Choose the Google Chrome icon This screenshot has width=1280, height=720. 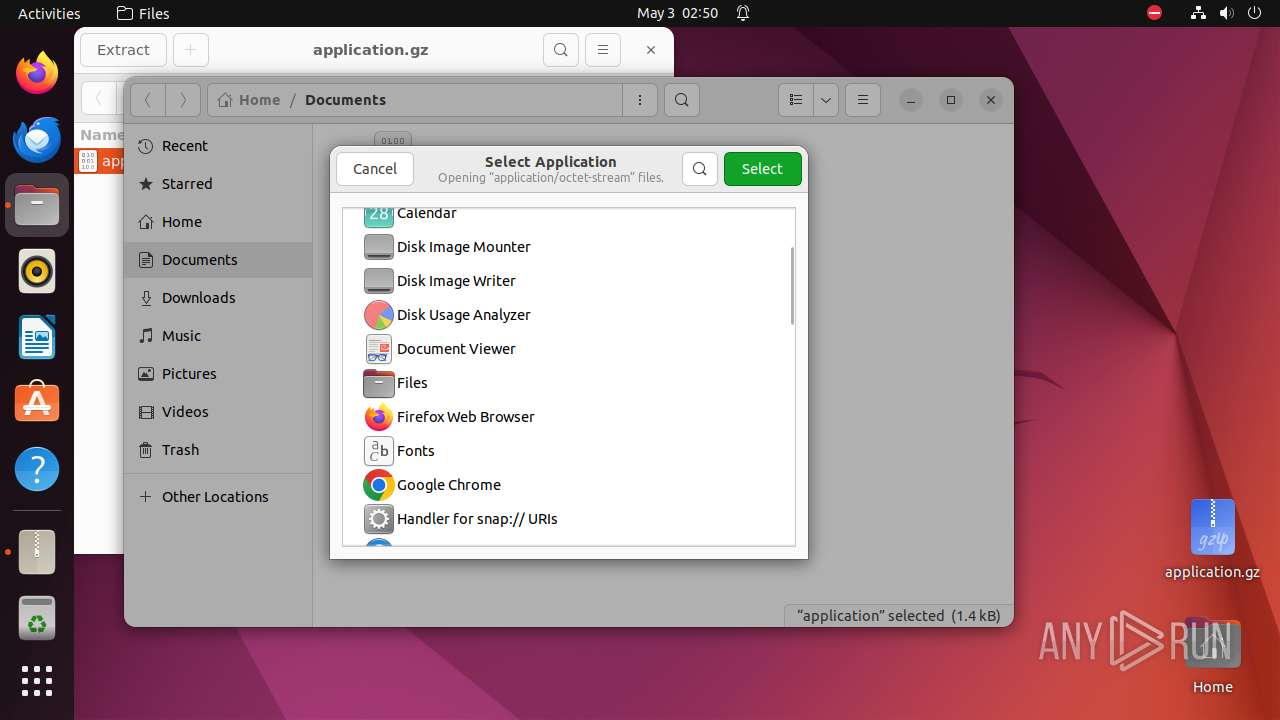point(379,485)
